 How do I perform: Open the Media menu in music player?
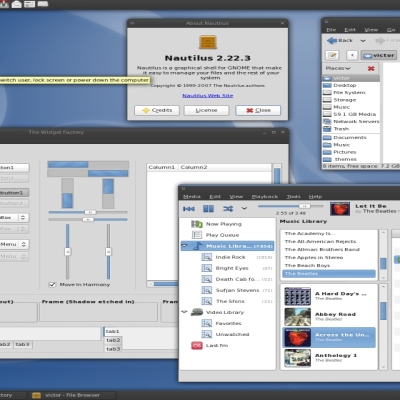192,197
